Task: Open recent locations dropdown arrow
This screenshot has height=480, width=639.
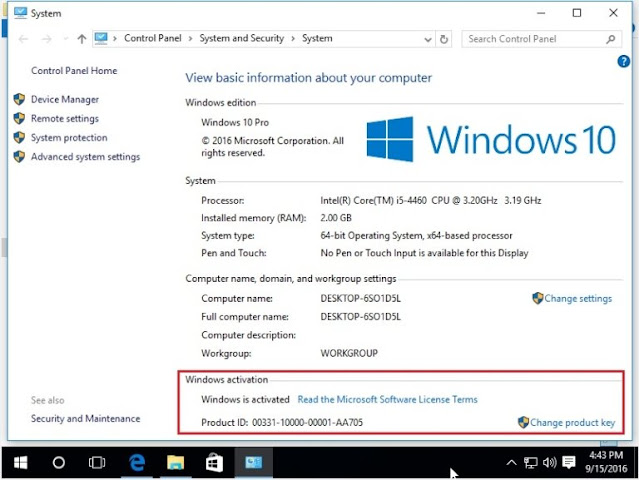Action: [x=66, y=39]
